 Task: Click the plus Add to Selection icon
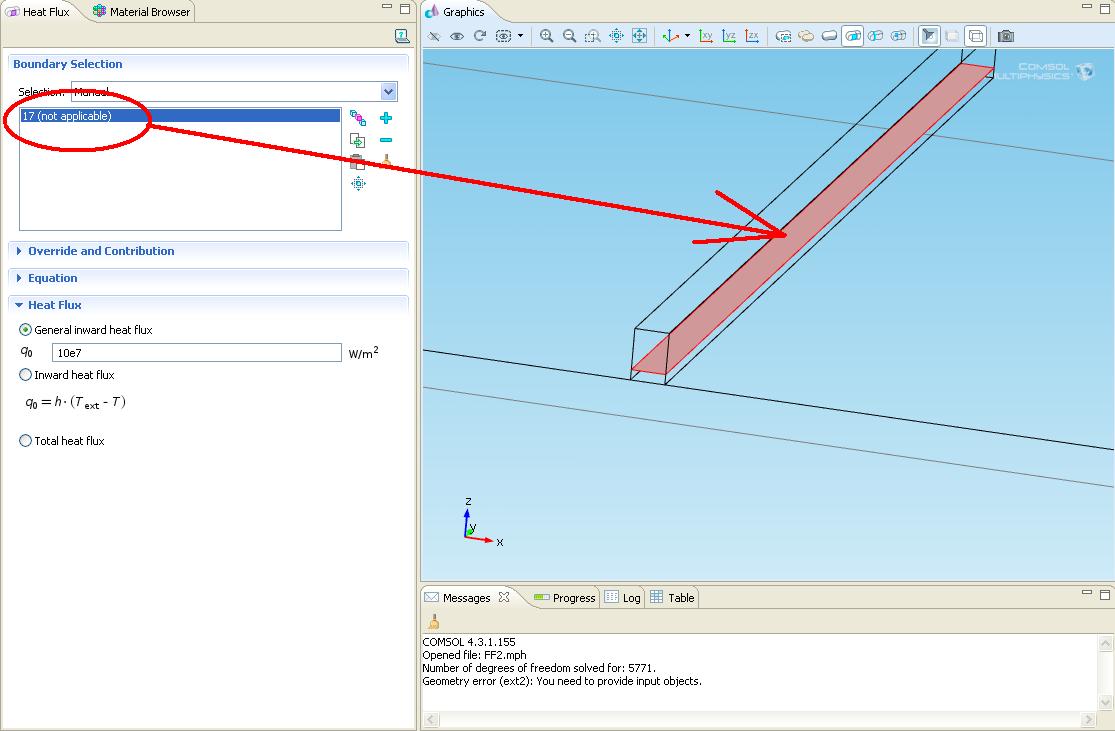pos(386,118)
